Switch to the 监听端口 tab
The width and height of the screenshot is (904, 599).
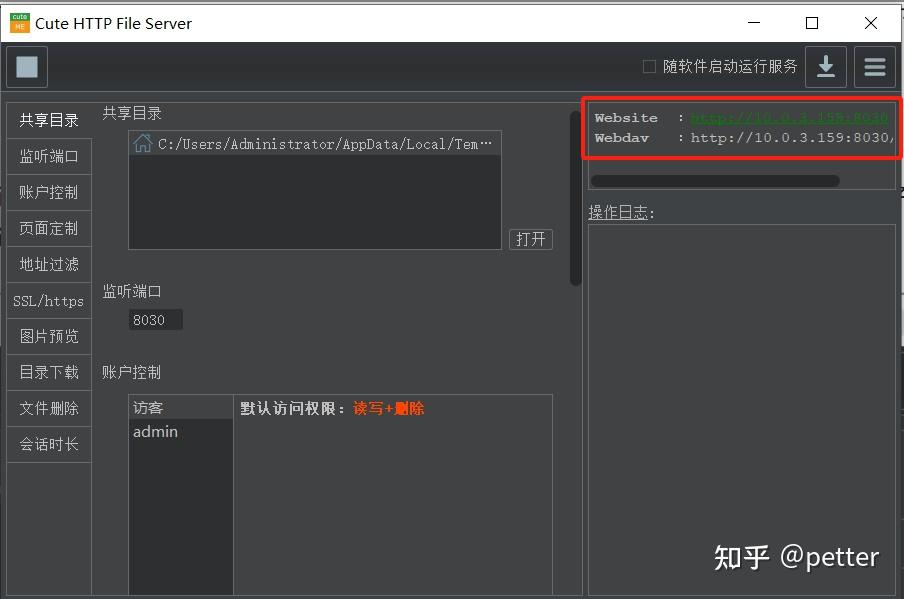pyautogui.click(x=48, y=156)
